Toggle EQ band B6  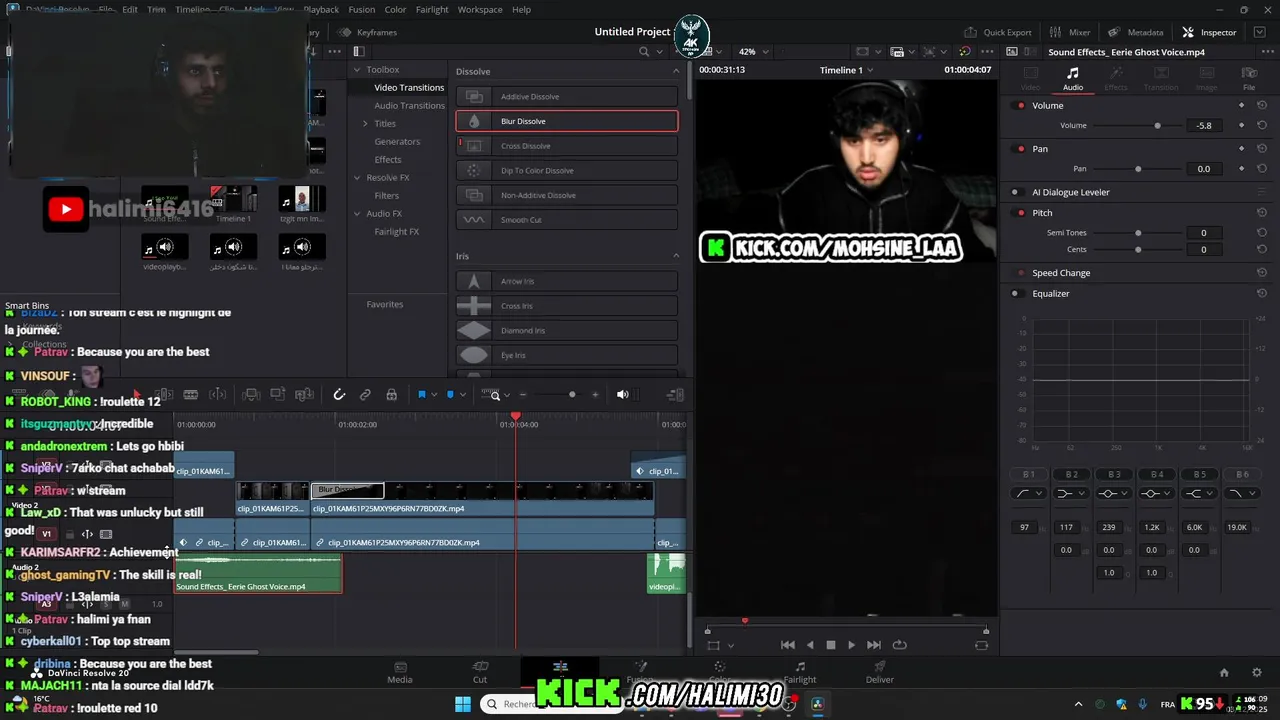coord(1241,474)
